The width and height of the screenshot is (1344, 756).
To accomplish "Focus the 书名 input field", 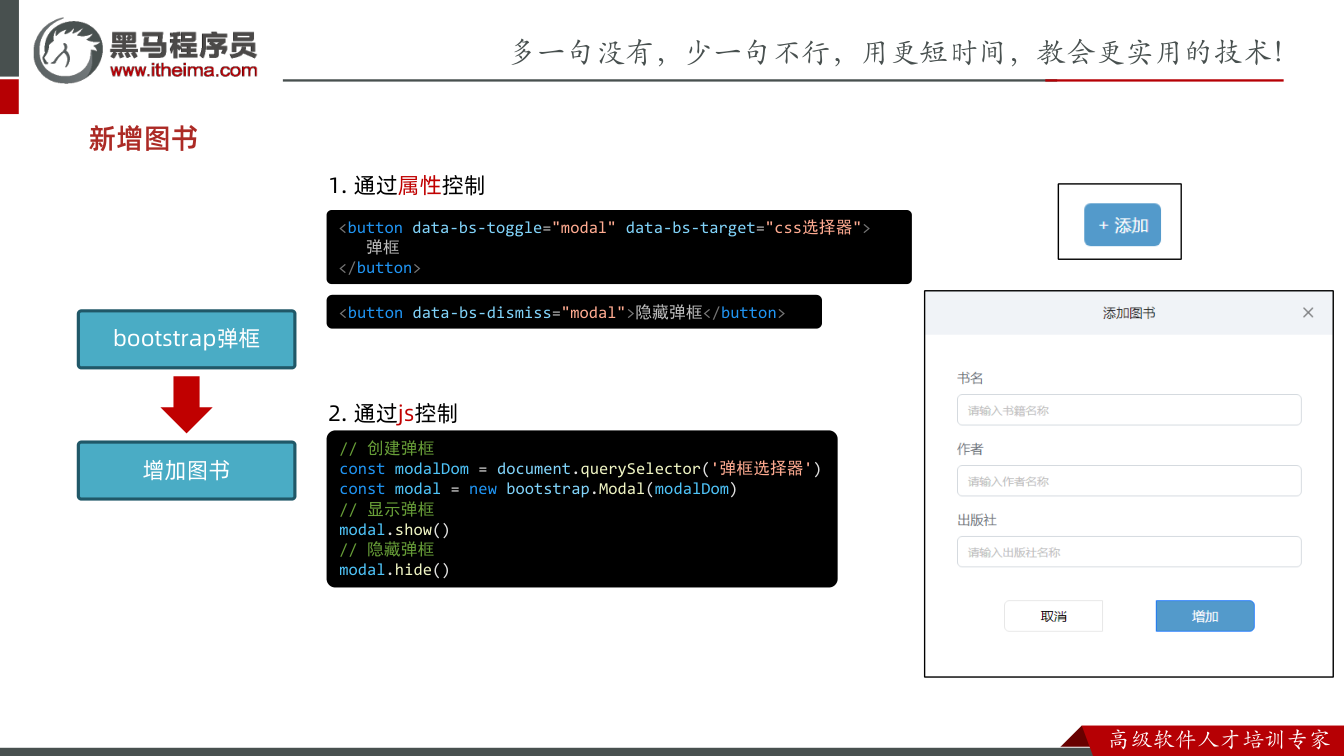I will pos(1129,410).
